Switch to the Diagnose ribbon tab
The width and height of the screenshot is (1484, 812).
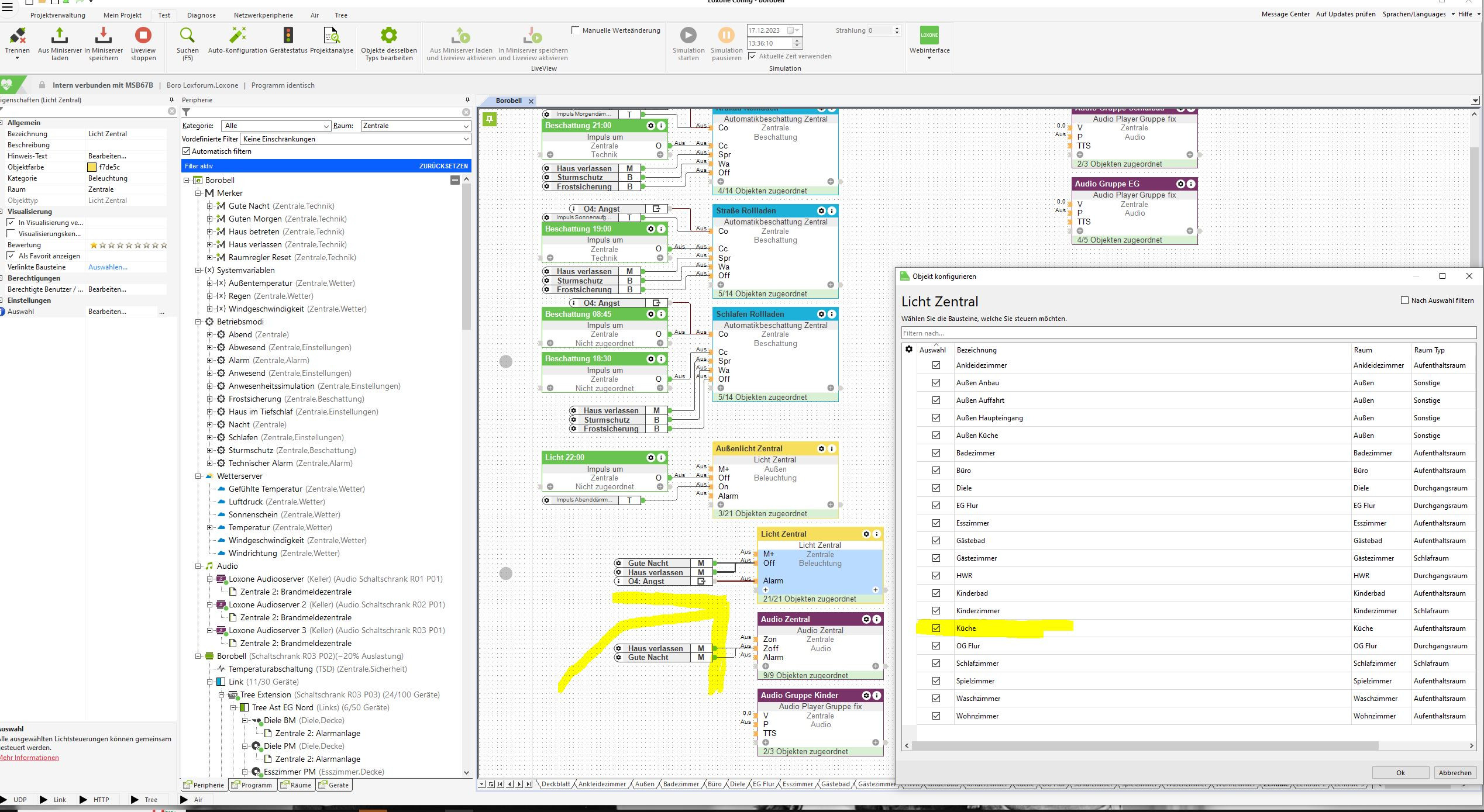(201, 15)
